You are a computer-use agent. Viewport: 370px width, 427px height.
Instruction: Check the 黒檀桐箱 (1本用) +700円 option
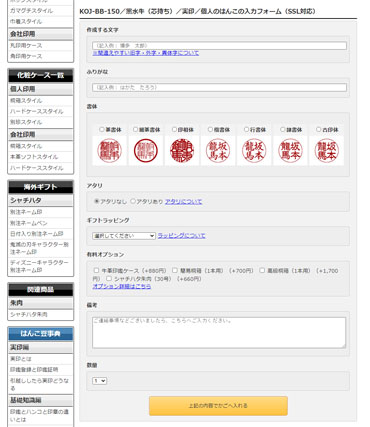pos(175,270)
